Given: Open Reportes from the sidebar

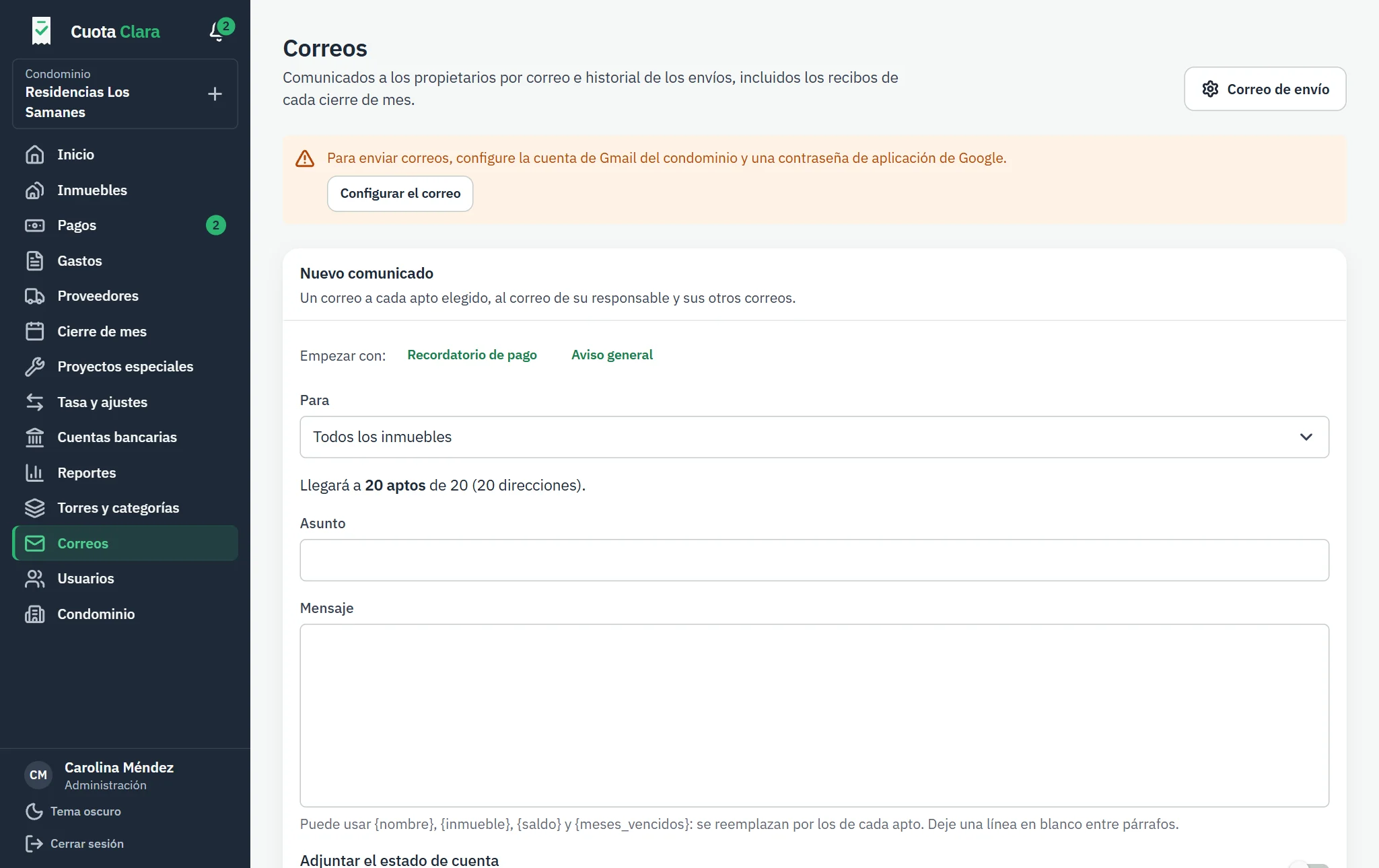Looking at the screenshot, I should pyautogui.click(x=125, y=473).
